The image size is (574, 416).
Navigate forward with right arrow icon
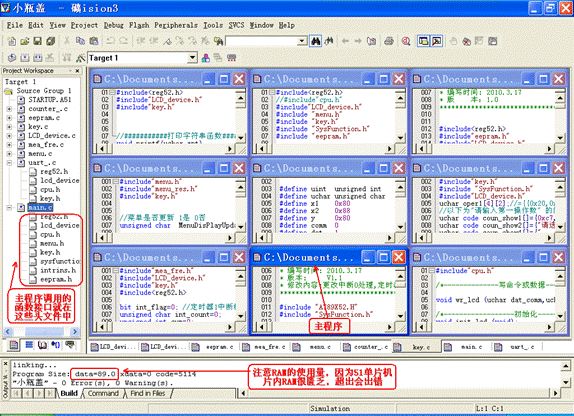(358, 41)
